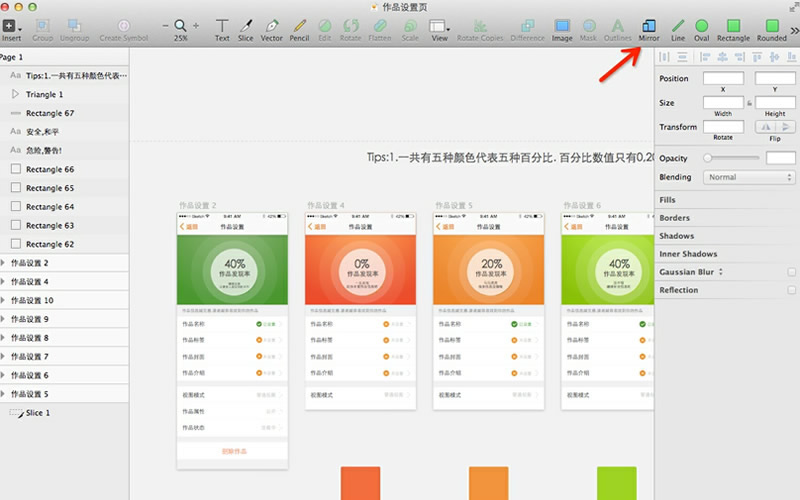Click the Opacity value field
This screenshot has width=800, height=500.
781,158
